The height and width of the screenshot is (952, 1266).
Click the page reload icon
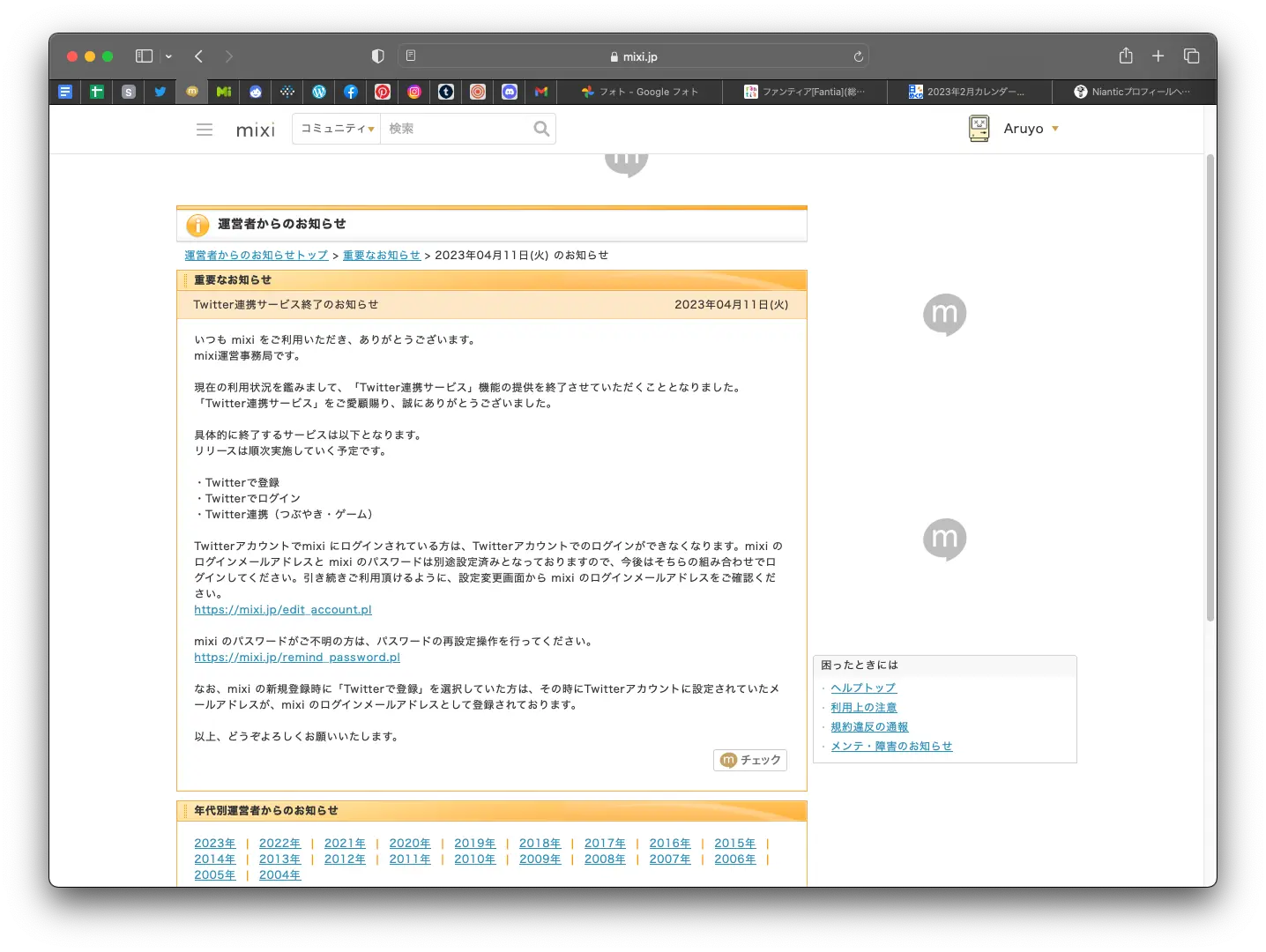coord(858,56)
